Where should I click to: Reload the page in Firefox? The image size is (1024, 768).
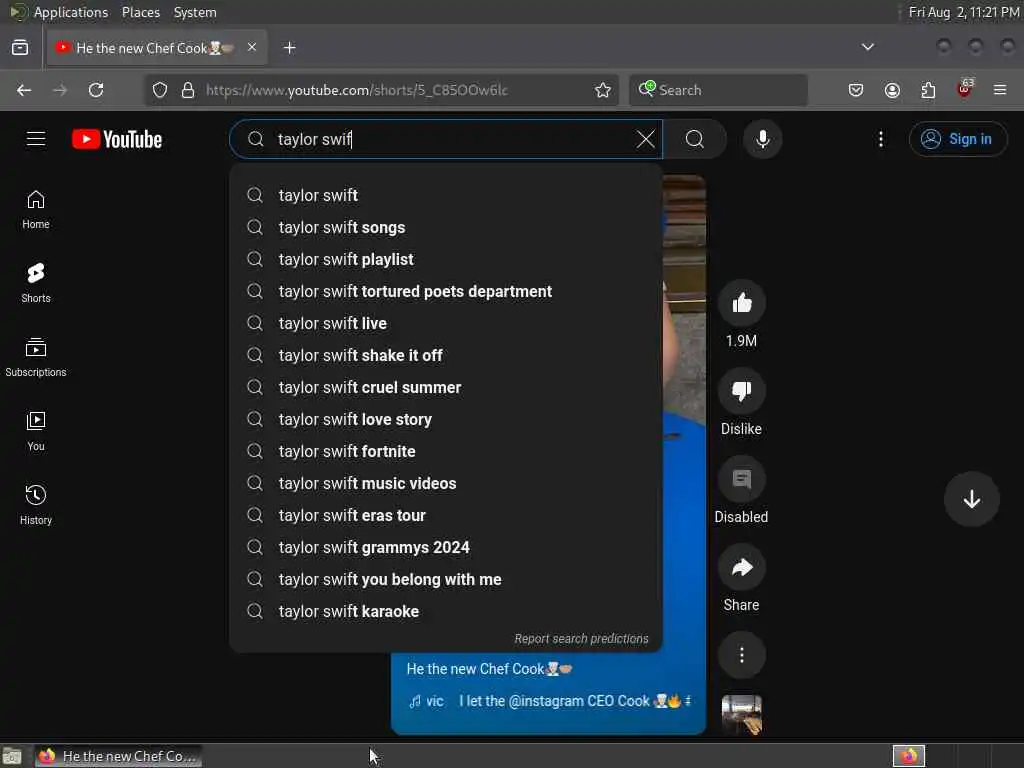(x=96, y=90)
